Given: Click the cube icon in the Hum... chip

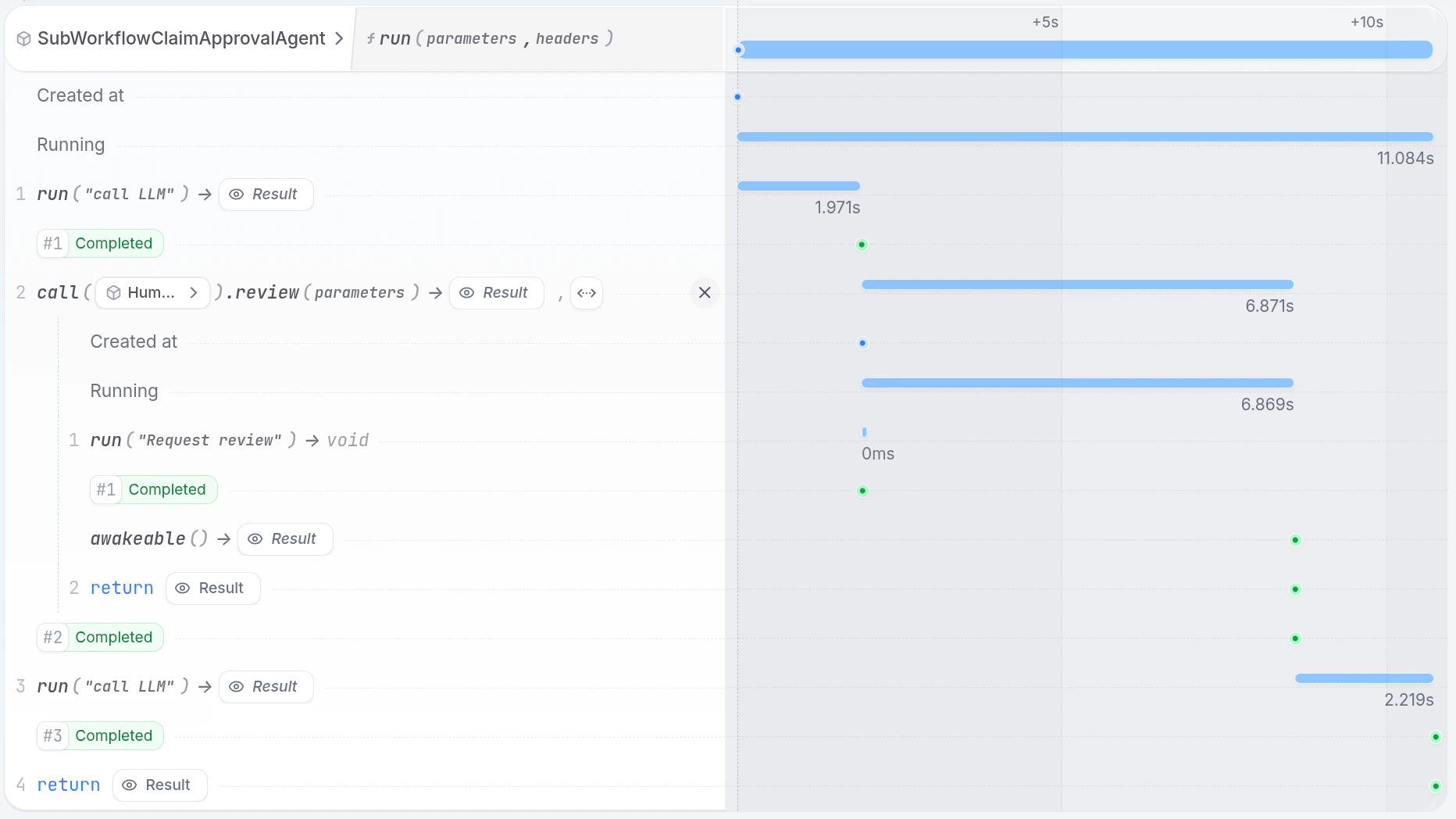Looking at the screenshot, I should tap(113, 292).
